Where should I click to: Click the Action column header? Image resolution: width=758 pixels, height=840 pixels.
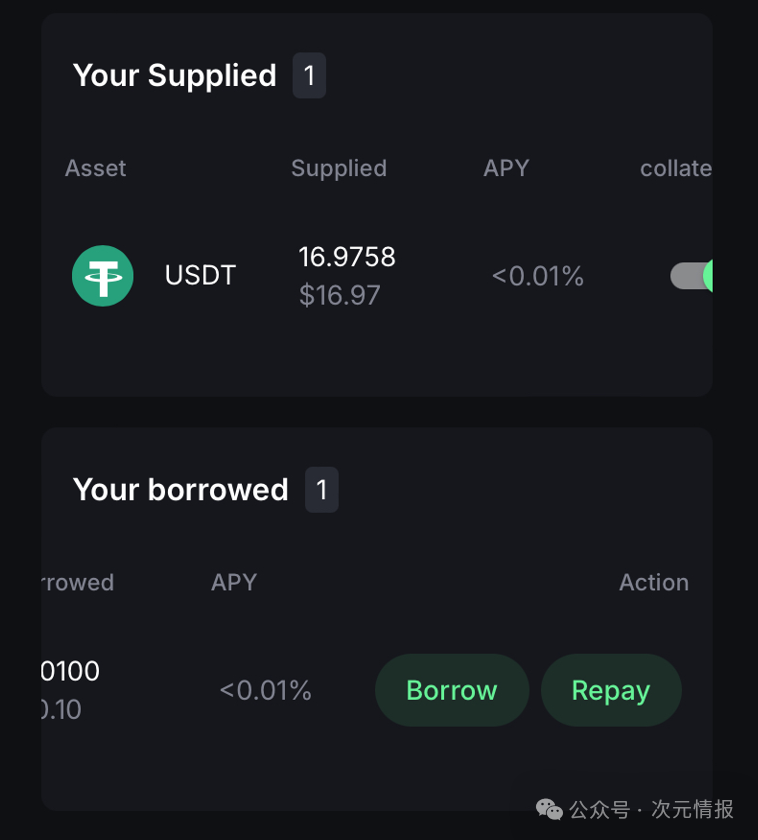[653, 582]
